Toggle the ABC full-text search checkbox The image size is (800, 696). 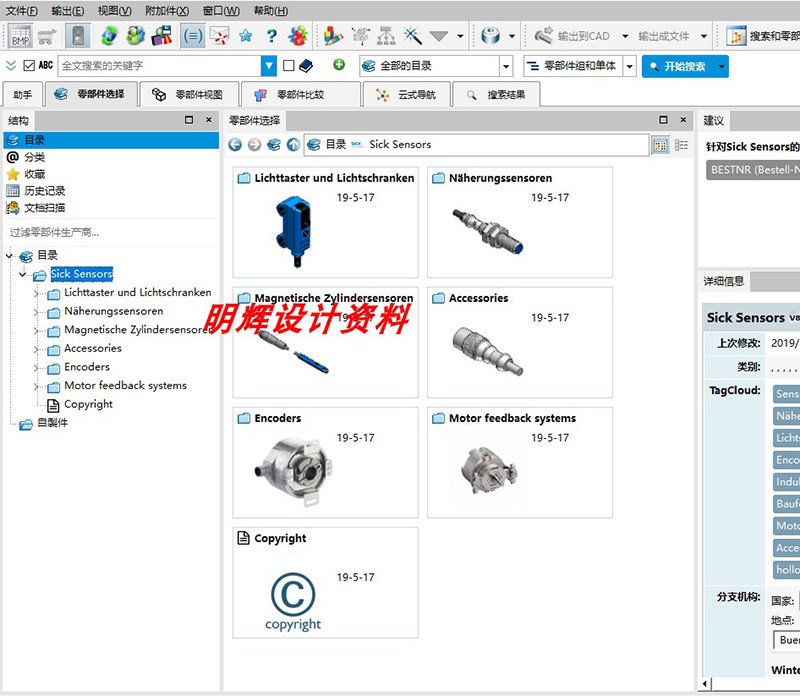coord(29,65)
